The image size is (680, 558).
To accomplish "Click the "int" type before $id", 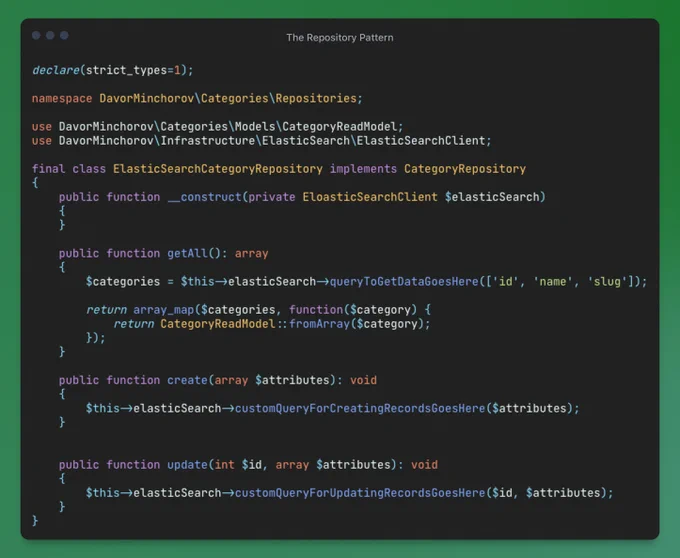I will 224,465.
